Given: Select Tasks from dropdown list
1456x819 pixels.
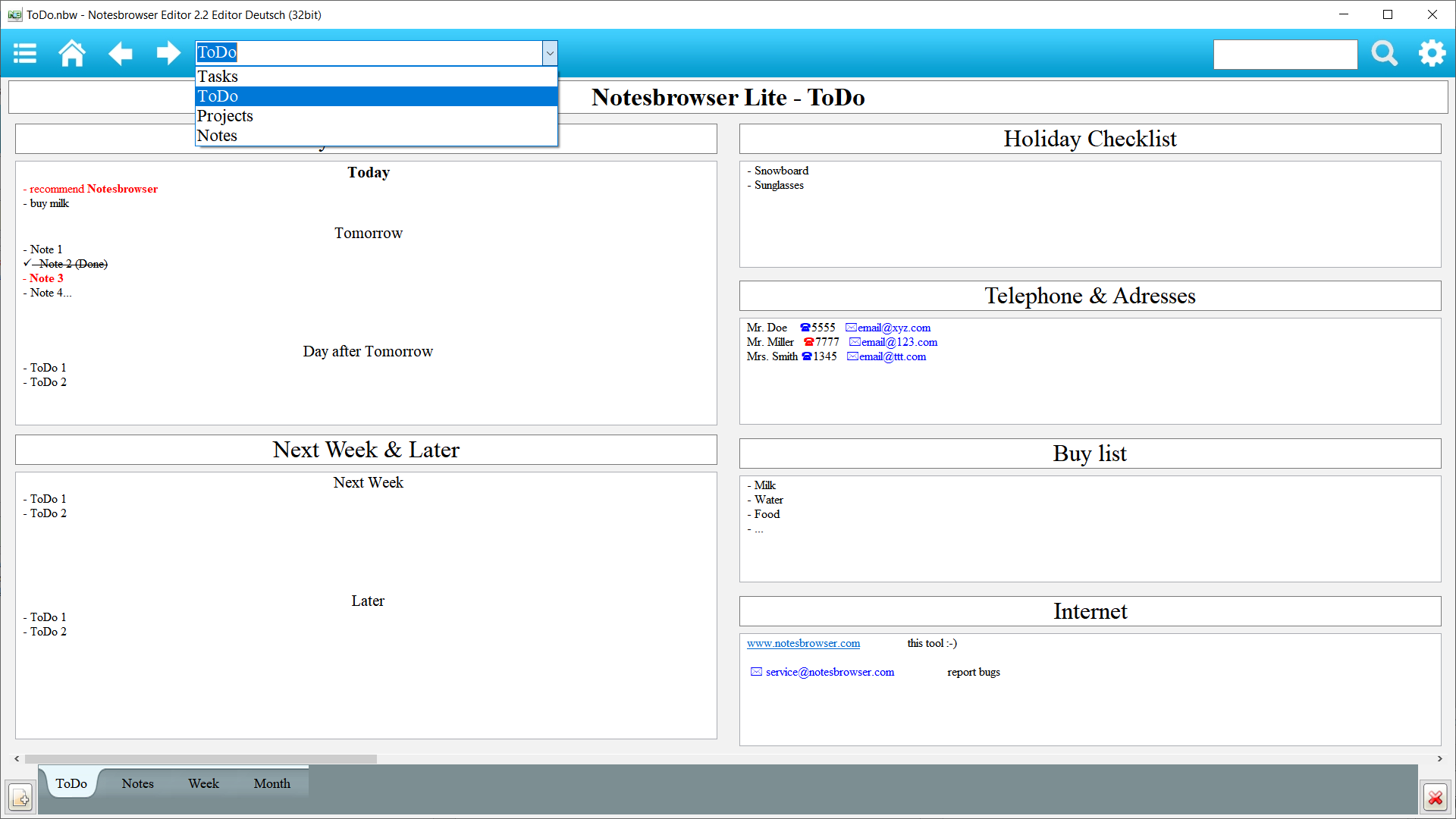Looking at the screenshot, I should tap(376, 77).
